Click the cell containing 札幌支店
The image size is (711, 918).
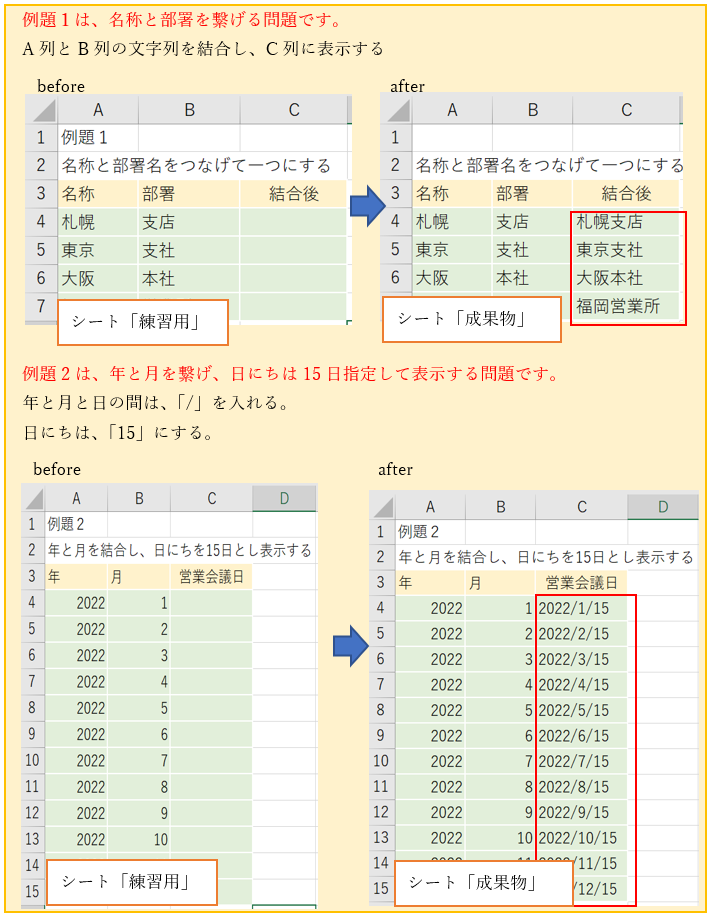pos(610,222)
